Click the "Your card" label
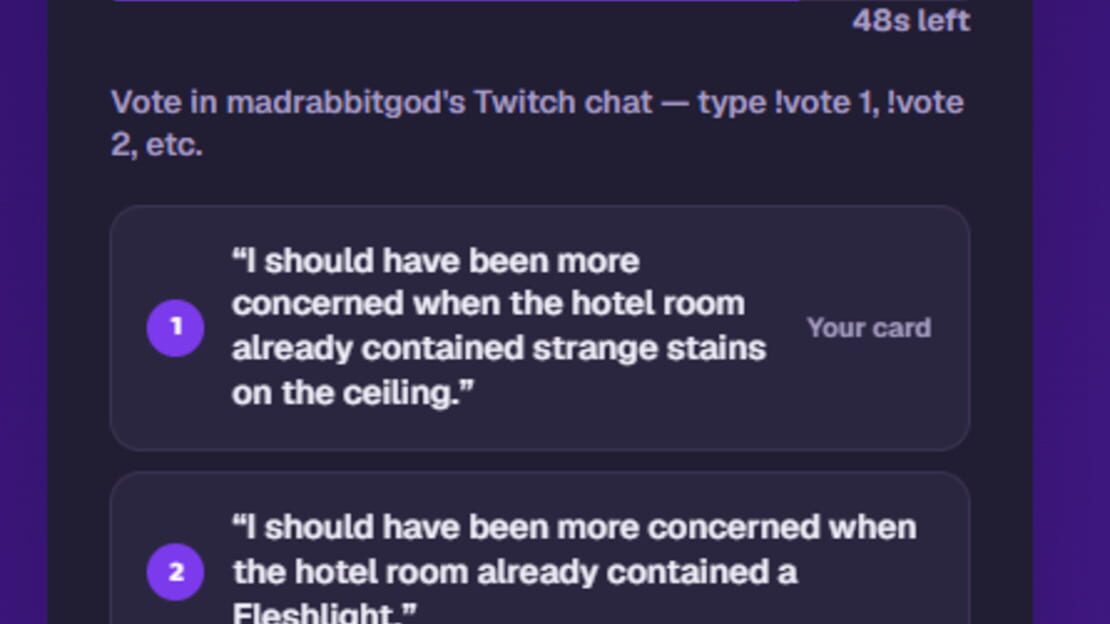The height and width of the screenshot is (624, 1110). click(x=869, y=328)
